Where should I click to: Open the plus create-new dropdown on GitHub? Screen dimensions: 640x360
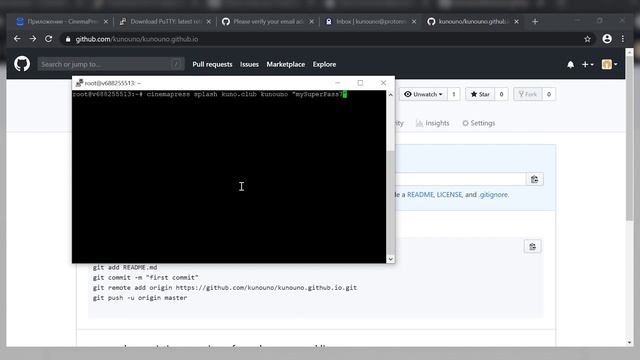[587, 64]
